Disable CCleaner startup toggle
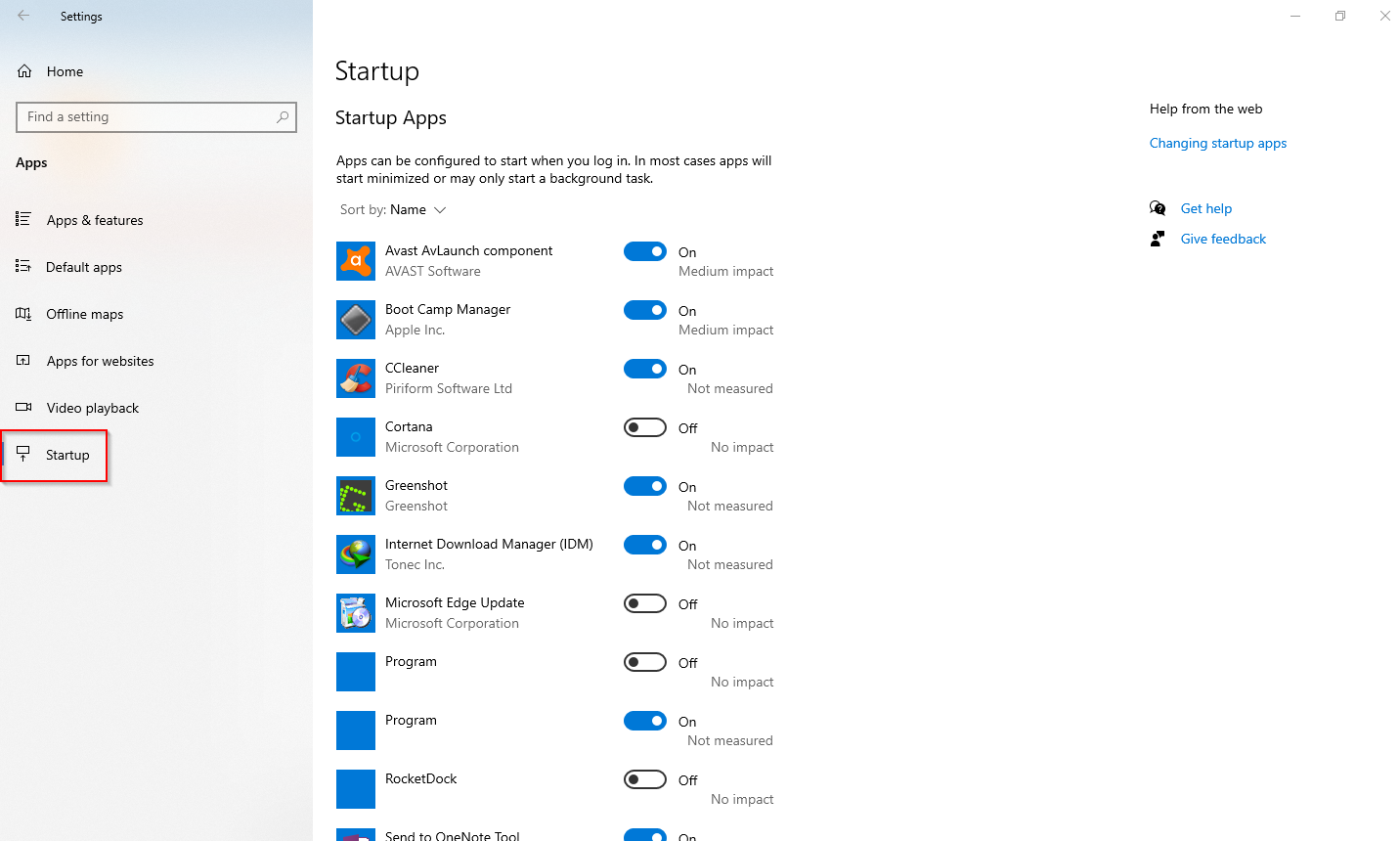Viewport: 1400px width, 841px height. 645,369
